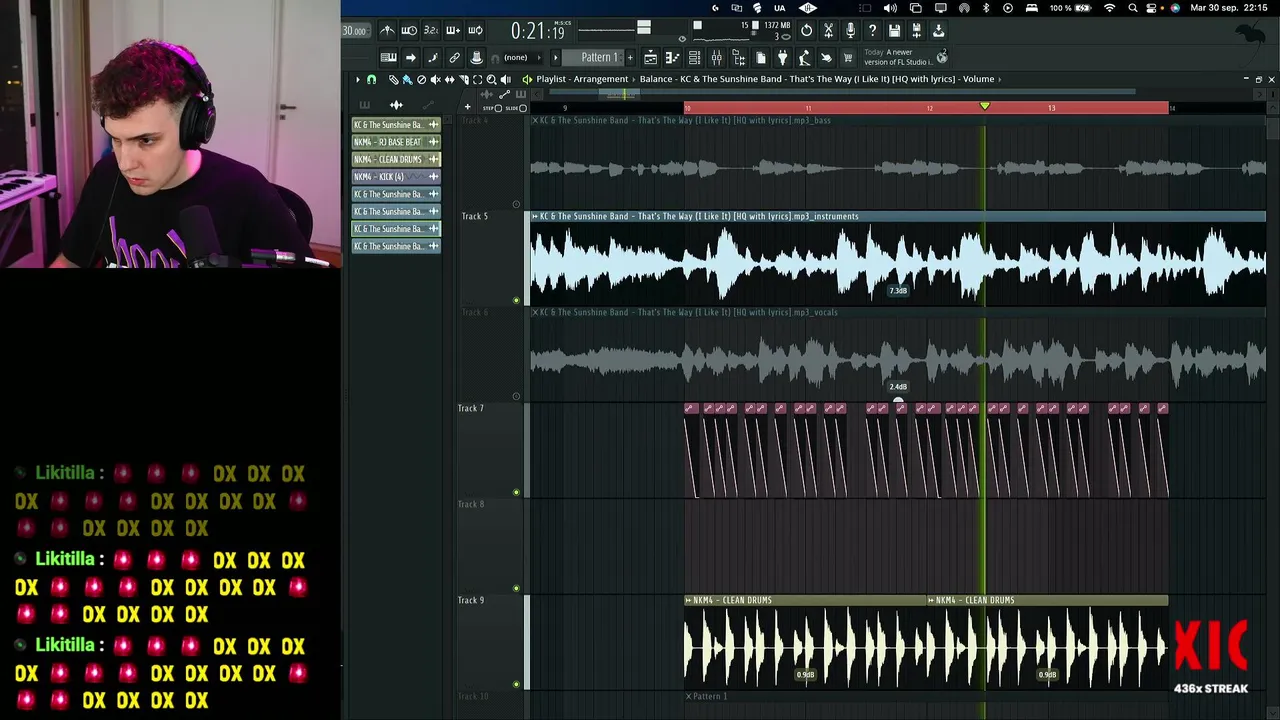Open macOS Bluetooth menu bar icon
Image resolution: width=1280 pixels, height=720 pixels.
[986, 8]
